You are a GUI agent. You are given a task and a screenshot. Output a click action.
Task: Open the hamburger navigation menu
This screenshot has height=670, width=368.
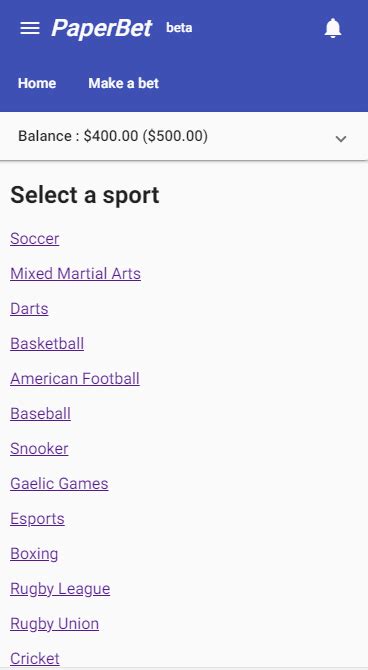[x=30, y=29]
